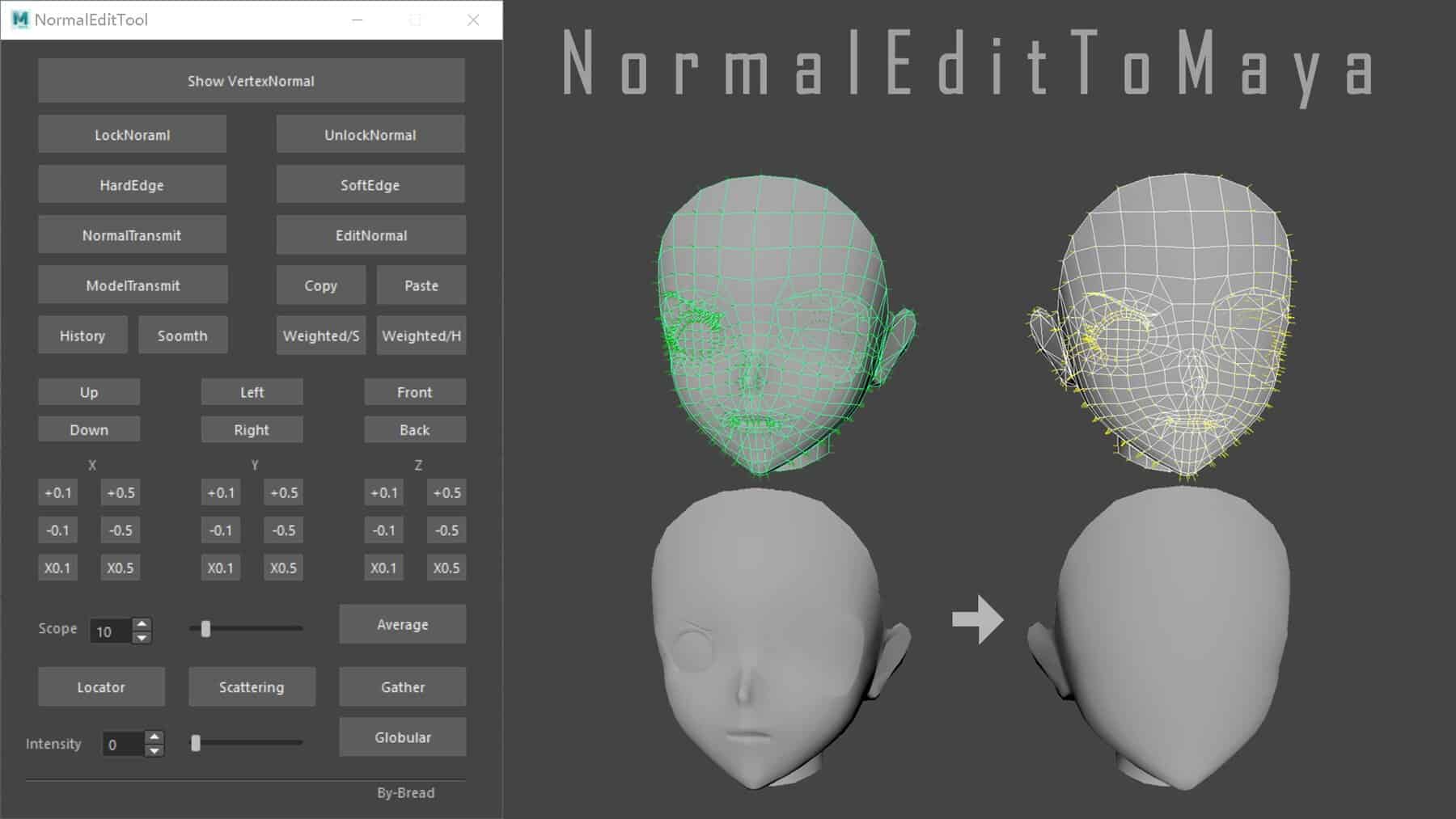
Task: Click the Globular button
Action: pyautogui.click(x=403, y=737)
